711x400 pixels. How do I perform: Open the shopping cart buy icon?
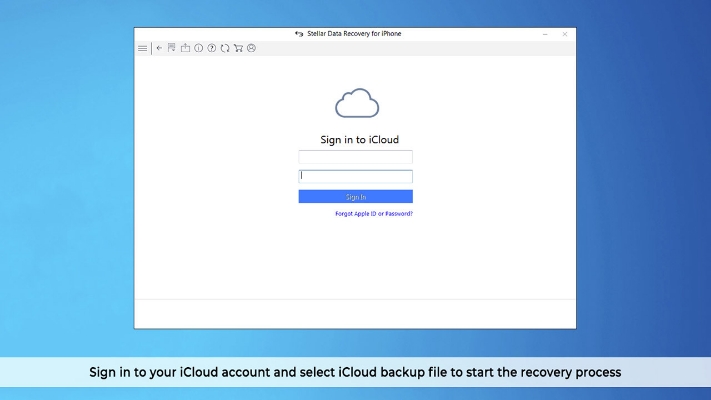point(238,48)
